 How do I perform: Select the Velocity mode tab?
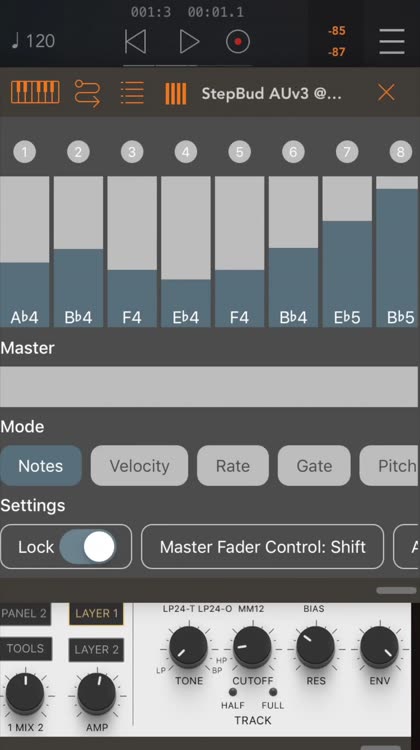139,466
